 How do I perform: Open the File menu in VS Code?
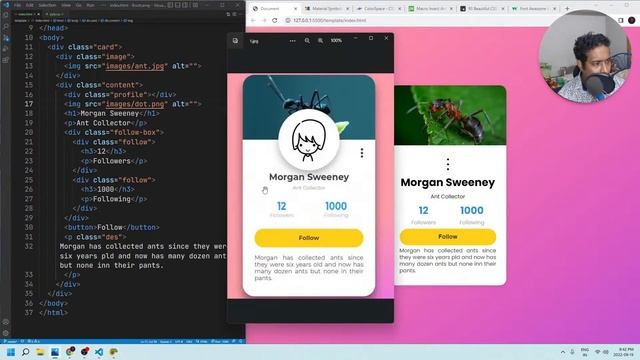17,5
